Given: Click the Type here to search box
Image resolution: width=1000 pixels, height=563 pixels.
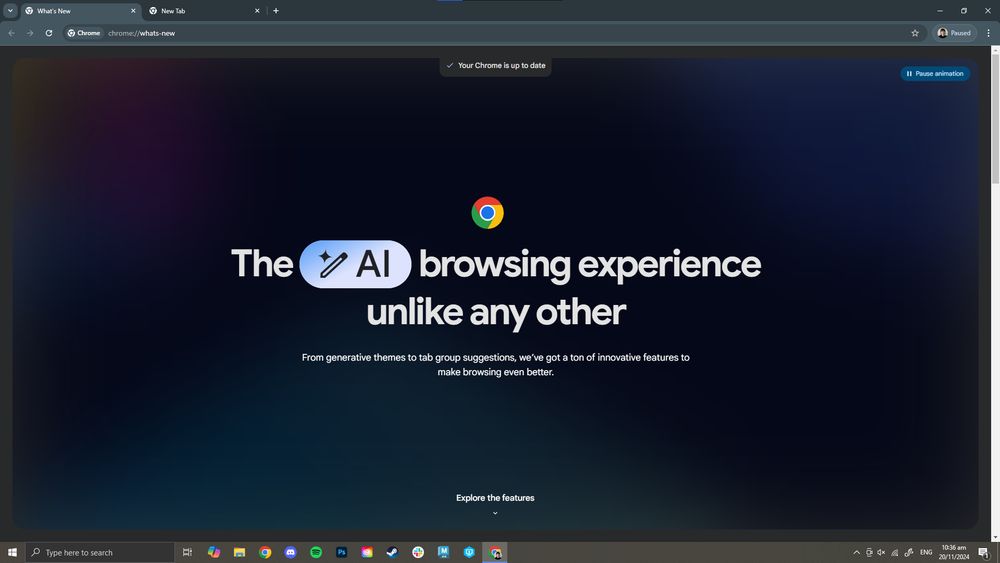Looking at the screenshot, I should tap(100, 552).
